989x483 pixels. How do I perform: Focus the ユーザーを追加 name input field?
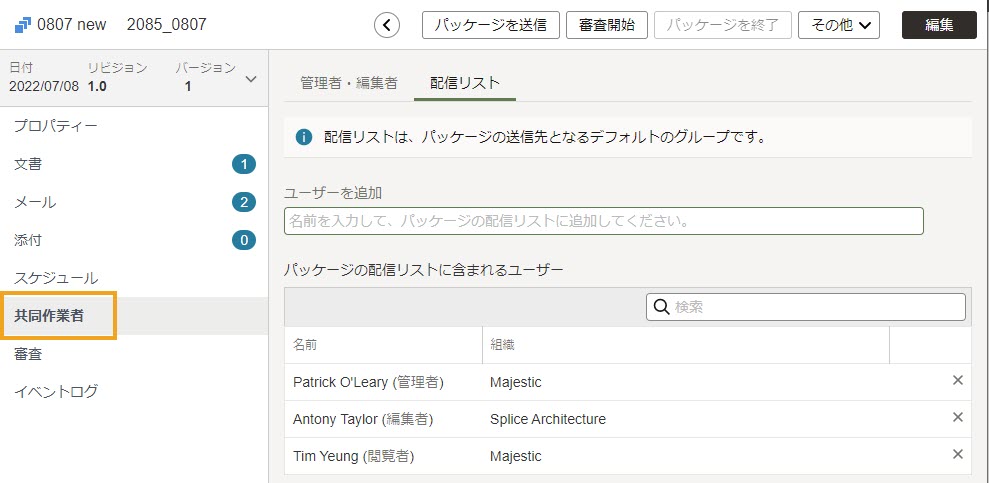click(604, 221)
